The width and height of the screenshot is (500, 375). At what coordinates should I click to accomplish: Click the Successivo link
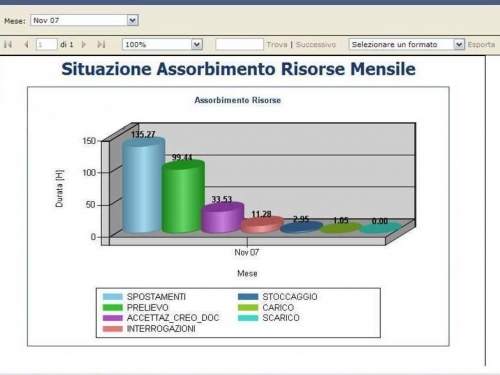click(x=316, y=44)
